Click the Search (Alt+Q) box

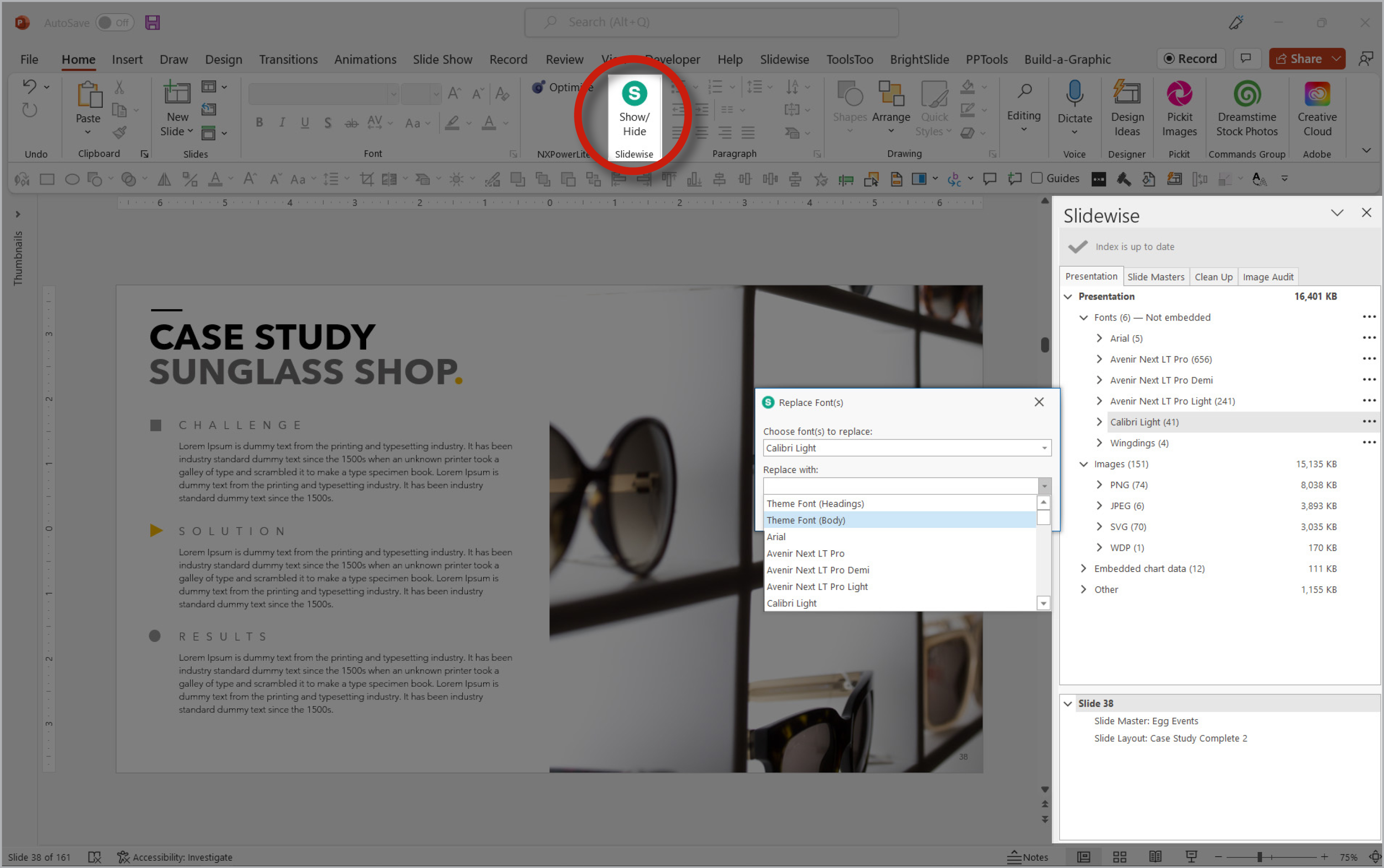(x=711, y=22)
